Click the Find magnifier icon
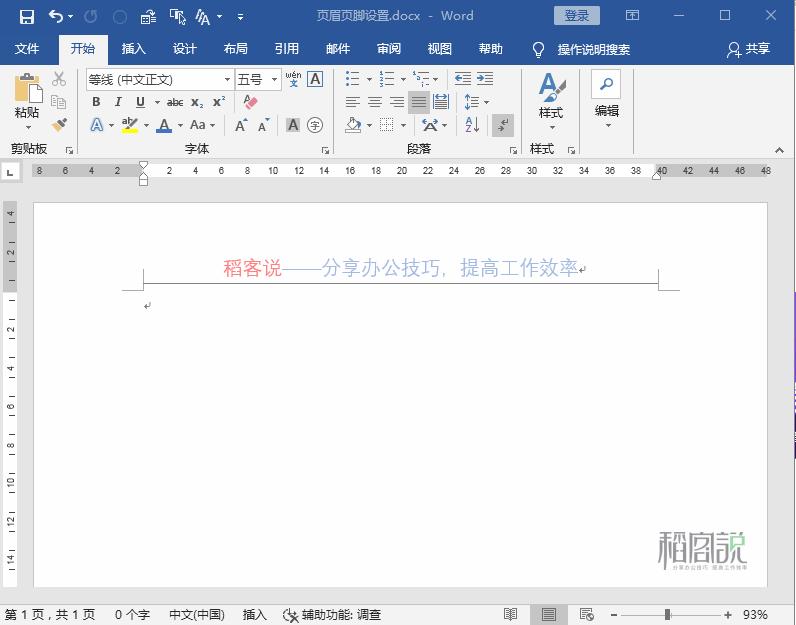Viewport: 796px width, 625px height. point(607,85)
